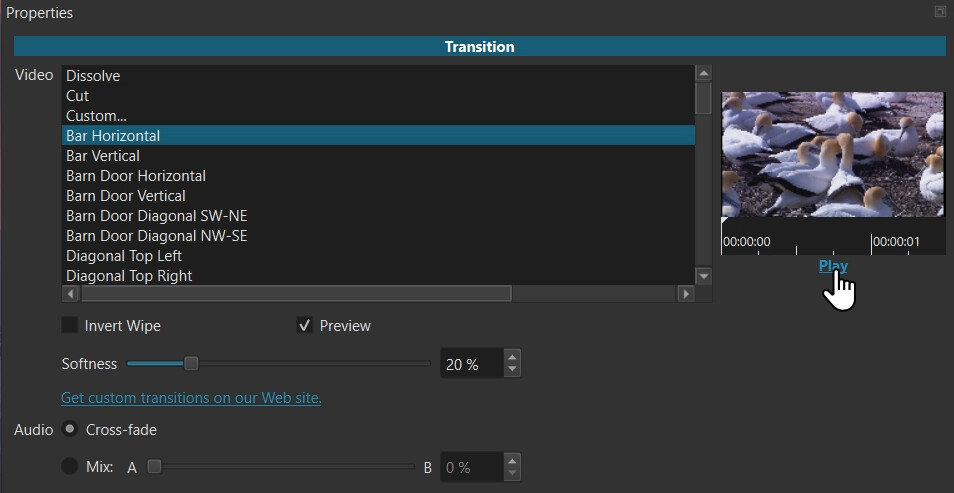Increase Softness with the up stepper arrow
Viewport: 954px width, 493px height.
pos(512,357)
